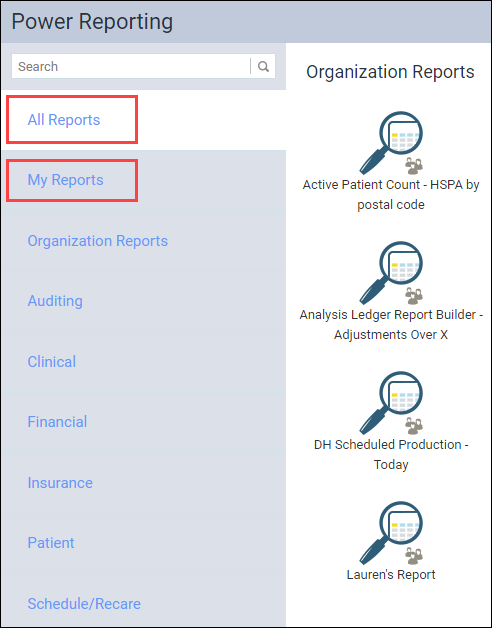
Task: Select Clinical reports category
Action: [52, 362]
